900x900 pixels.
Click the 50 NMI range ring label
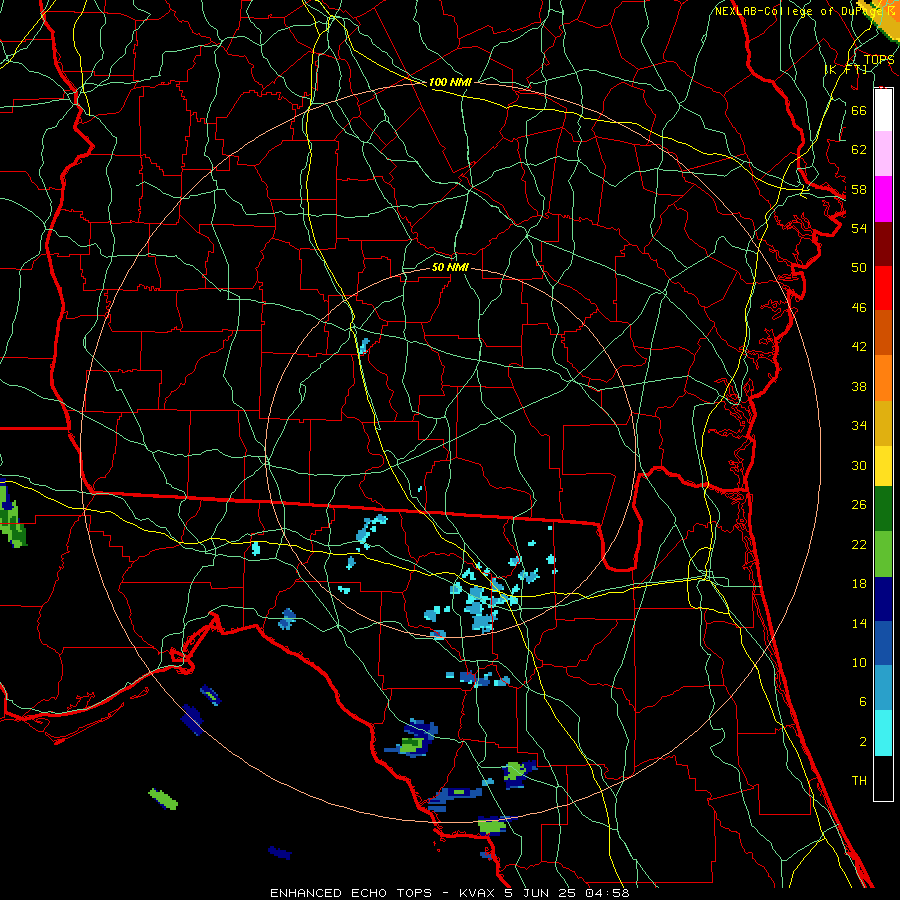point(450,268)
